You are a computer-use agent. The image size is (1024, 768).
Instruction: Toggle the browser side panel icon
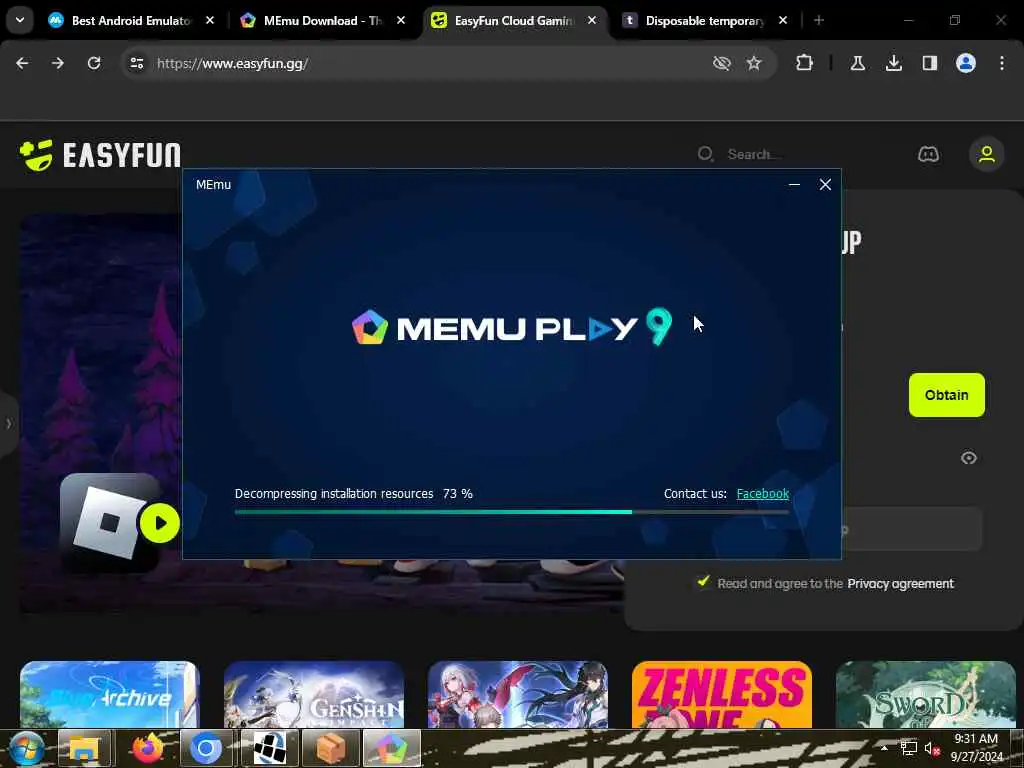[929, 63]
